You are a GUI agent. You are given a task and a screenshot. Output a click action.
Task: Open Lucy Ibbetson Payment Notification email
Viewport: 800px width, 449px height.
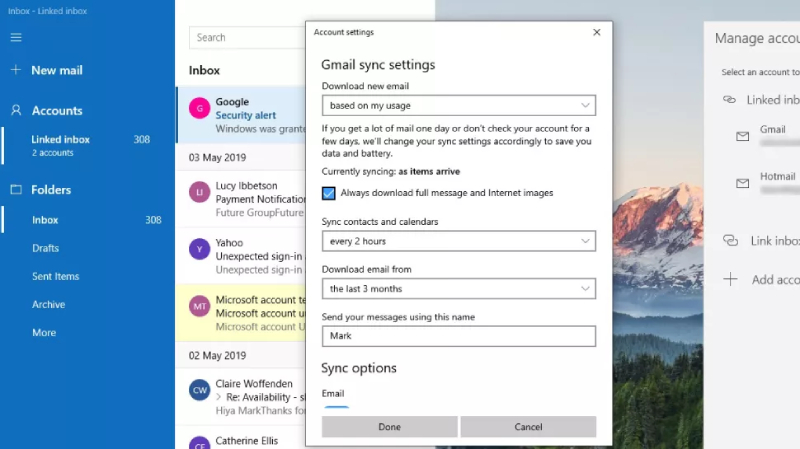tap(241, 199)
